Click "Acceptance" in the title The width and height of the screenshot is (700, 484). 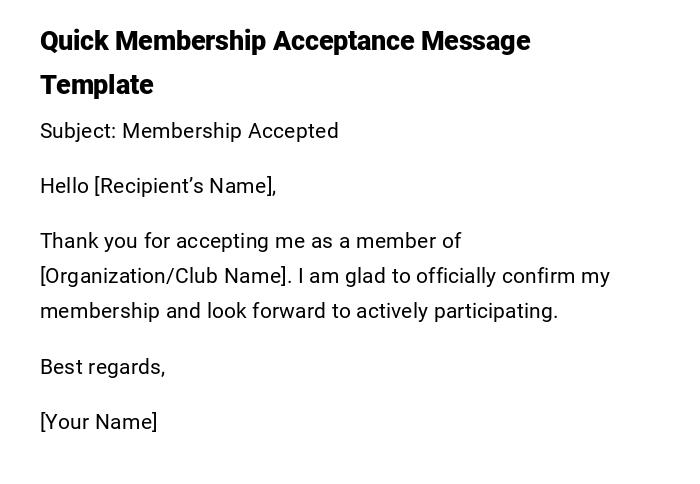click(x=343, y=42)
